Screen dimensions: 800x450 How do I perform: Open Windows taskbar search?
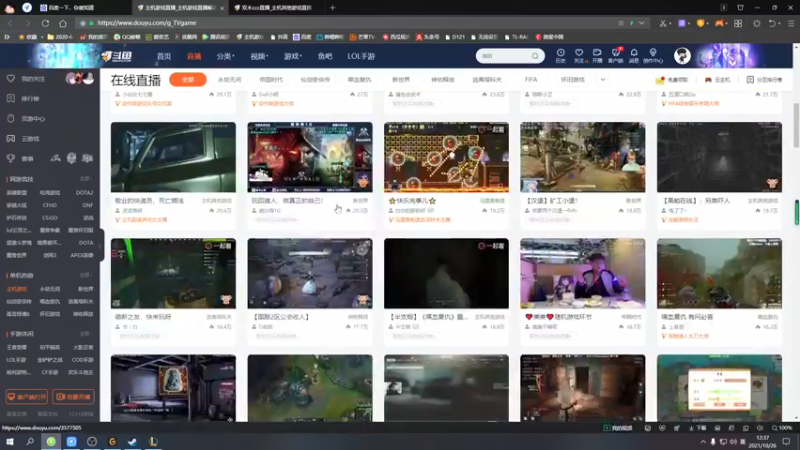click(30, 441)
